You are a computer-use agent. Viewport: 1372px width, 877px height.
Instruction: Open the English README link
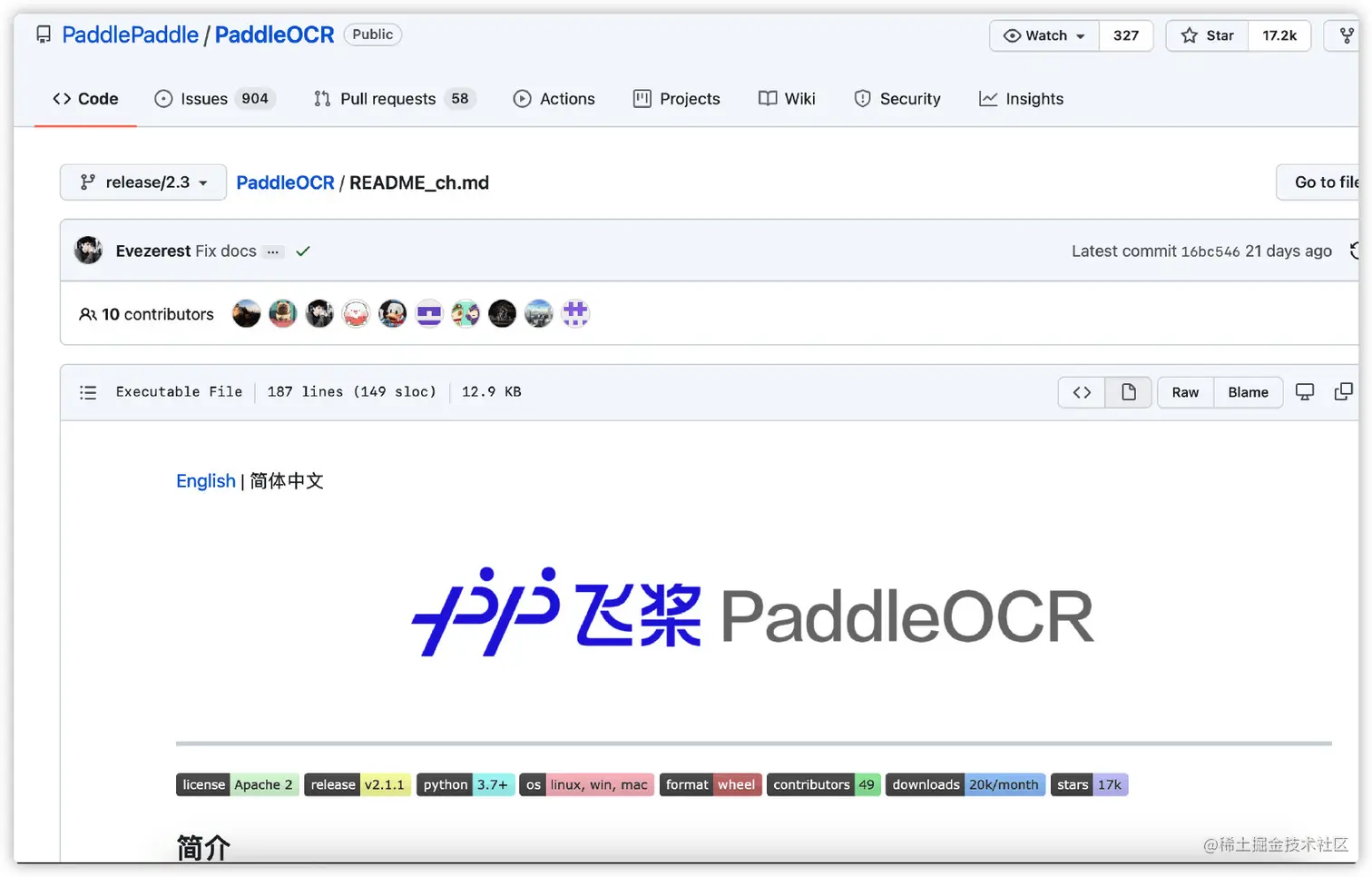[206, 481]
